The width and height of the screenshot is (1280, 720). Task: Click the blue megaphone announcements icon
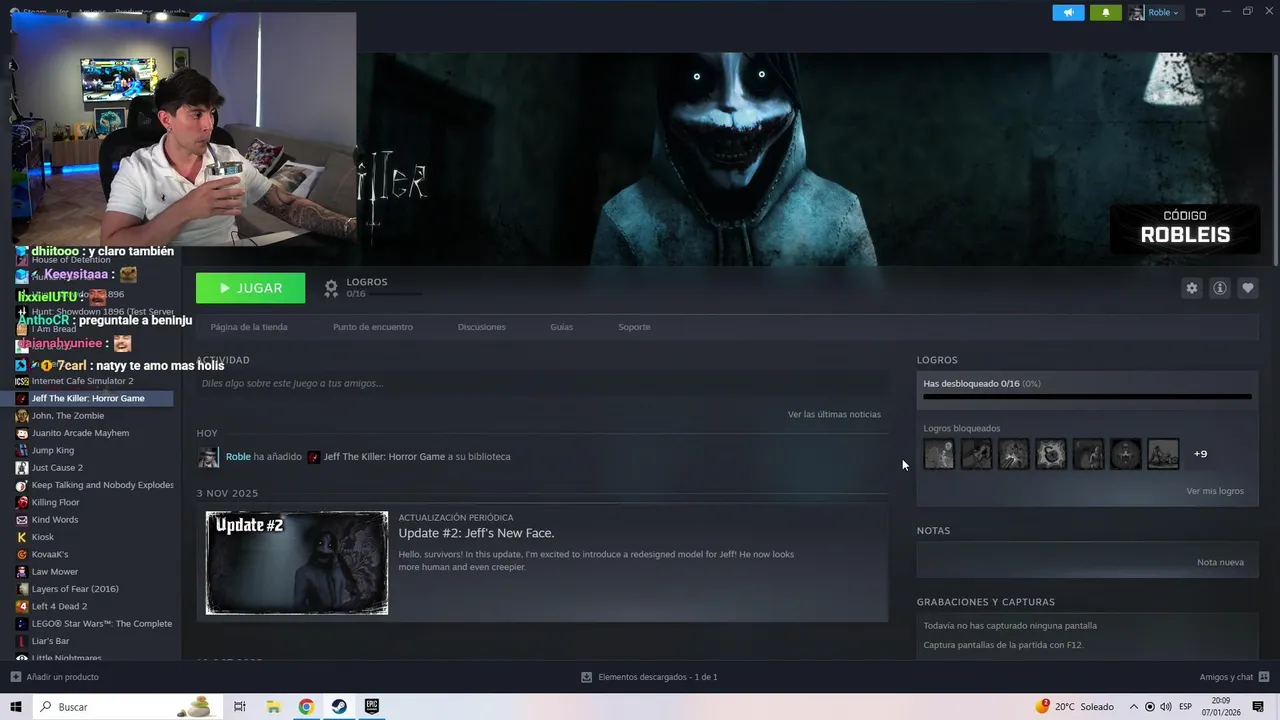click(1068, 12)
